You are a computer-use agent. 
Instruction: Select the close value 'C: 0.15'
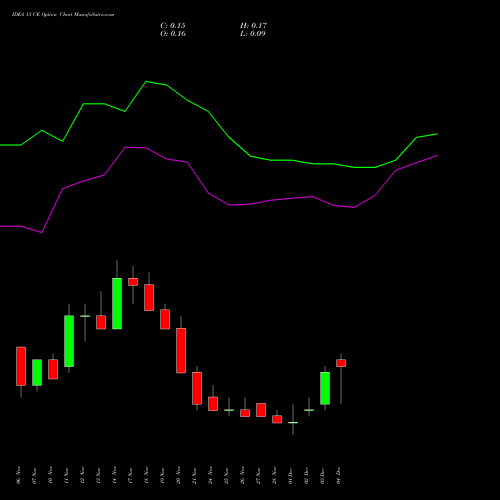(x=173, y=26)
